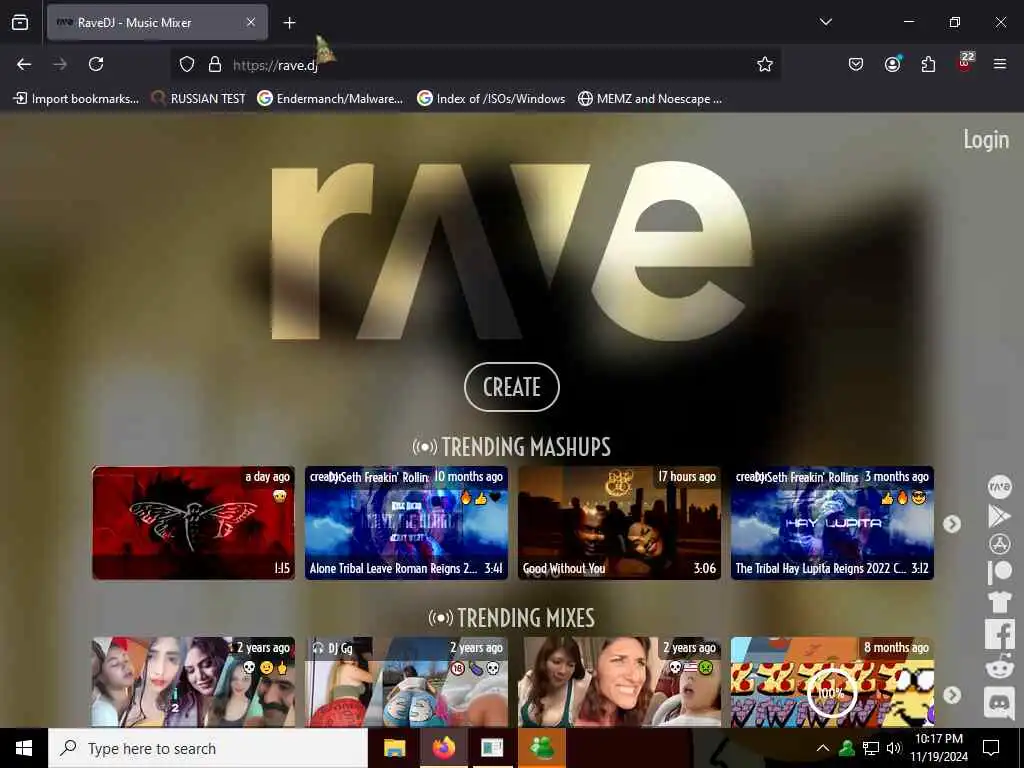
Task: Open the notification center icon
Action: tap(991, 748)
